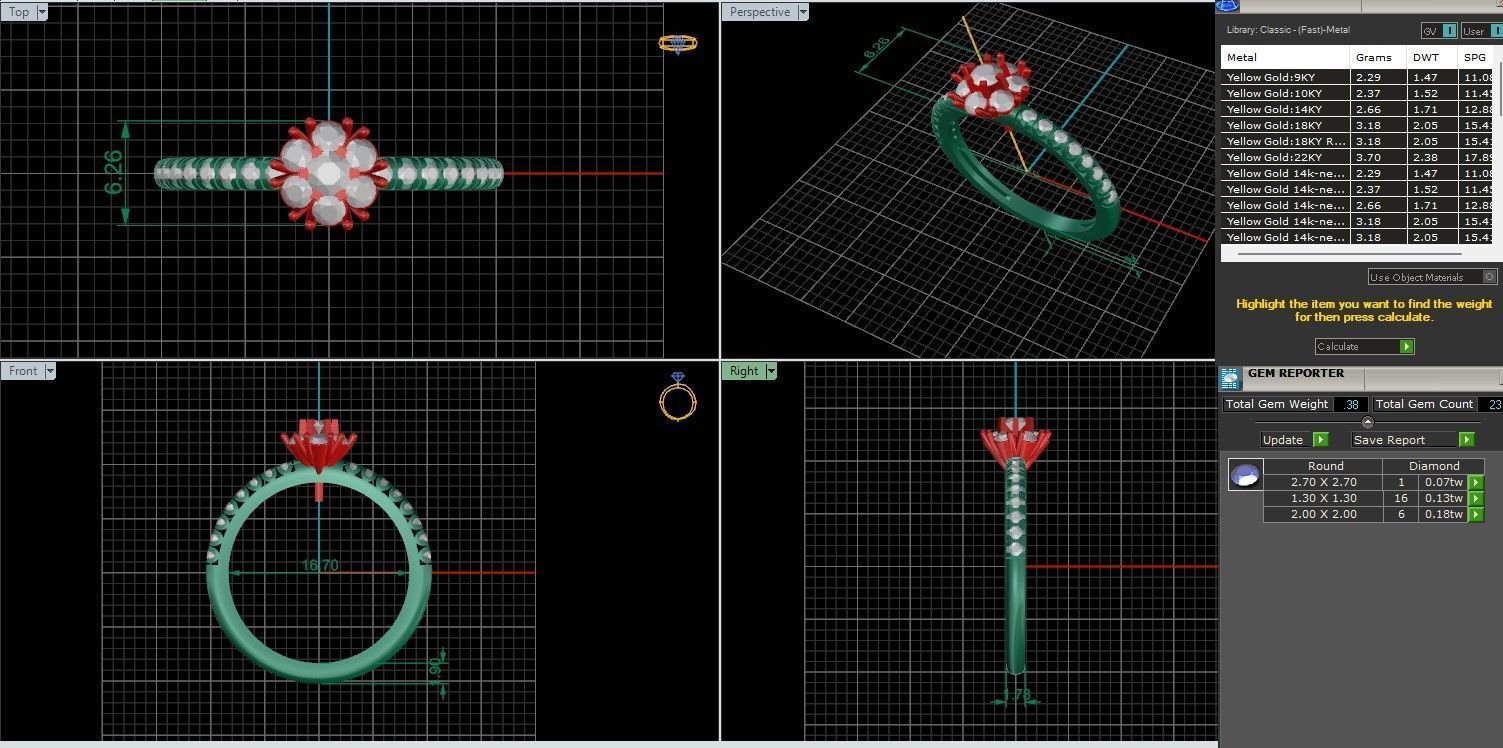
Task: Click the 0.07tw weight cell
Action: click(1444, 483)
